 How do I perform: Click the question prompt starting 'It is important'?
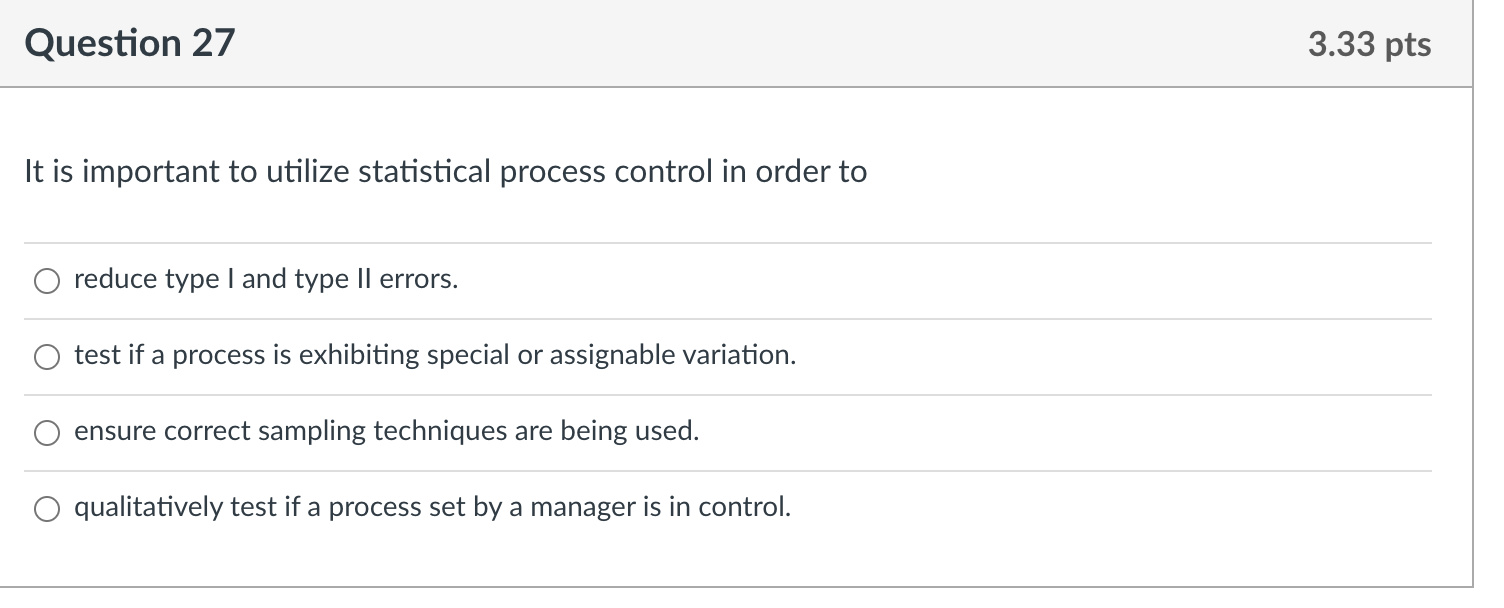pyautogui.click(x=445, y=172)
